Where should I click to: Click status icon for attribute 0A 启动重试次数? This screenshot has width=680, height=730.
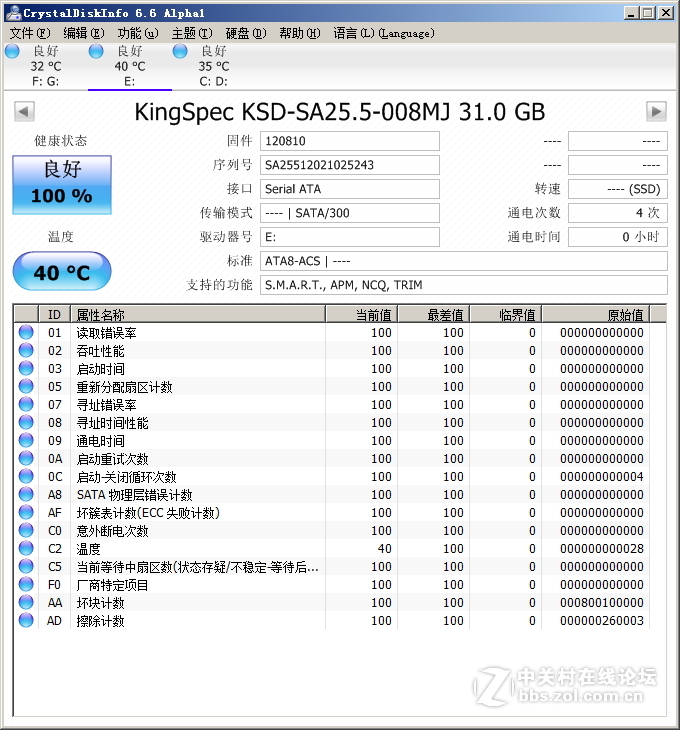tap(26, 459)
